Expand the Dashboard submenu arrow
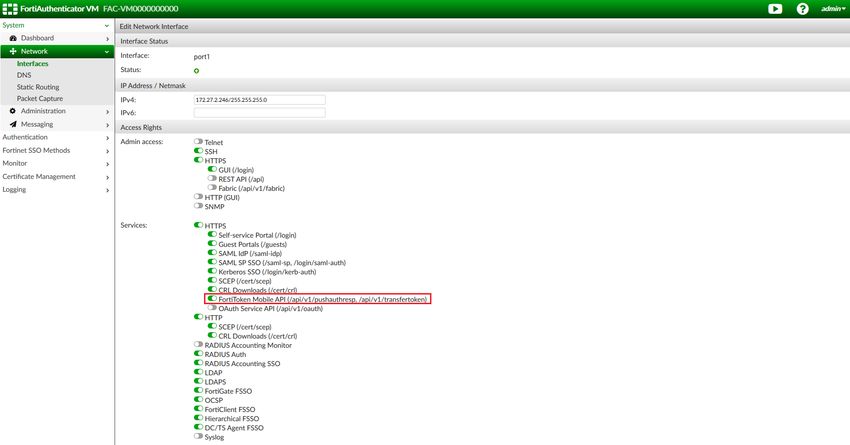Image resolution: width=850 pixels, height=445 pixels. (x=107, y=38)
